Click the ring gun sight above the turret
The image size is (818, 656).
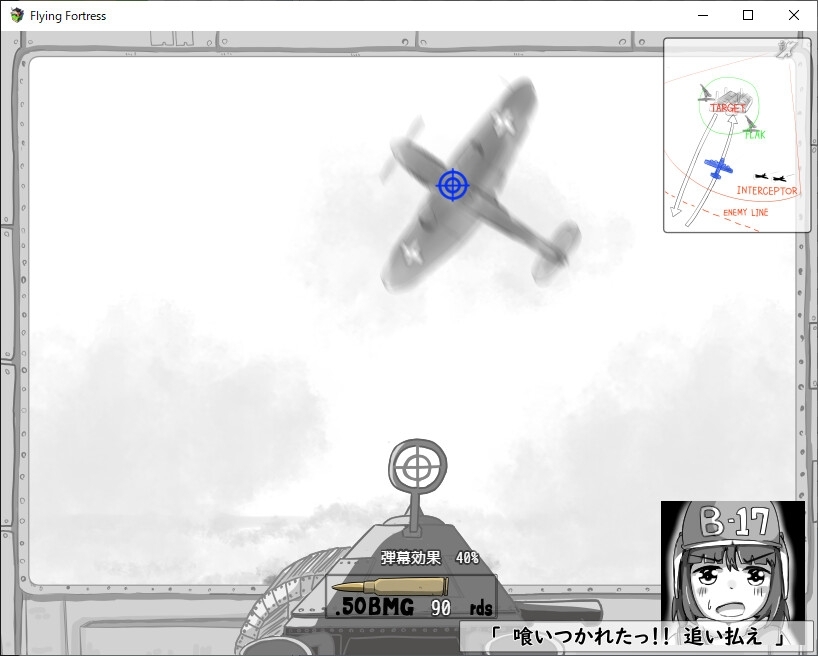click(x=417, y=464)
